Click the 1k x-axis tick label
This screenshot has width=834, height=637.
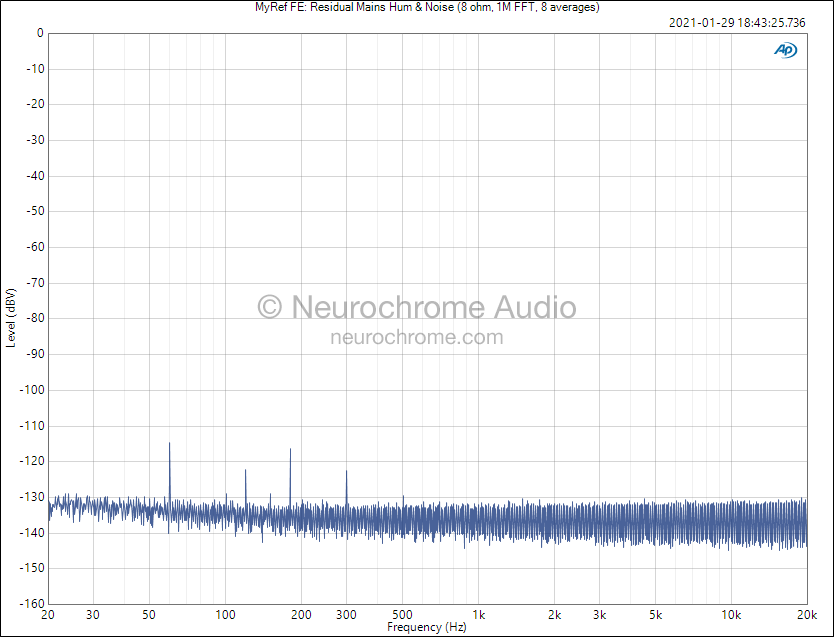click(479, 615)
